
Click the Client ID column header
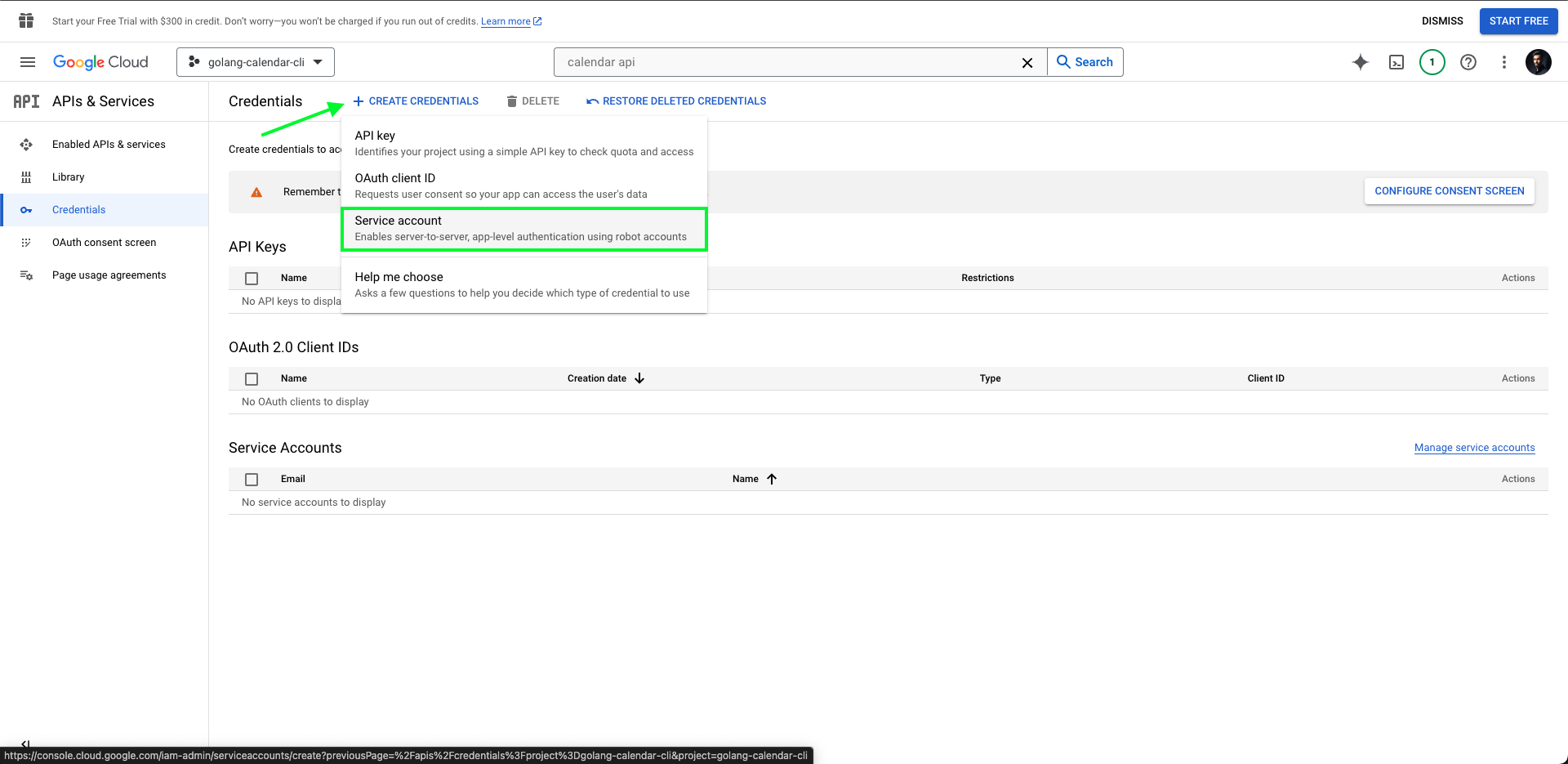[x=1266, y=378]
